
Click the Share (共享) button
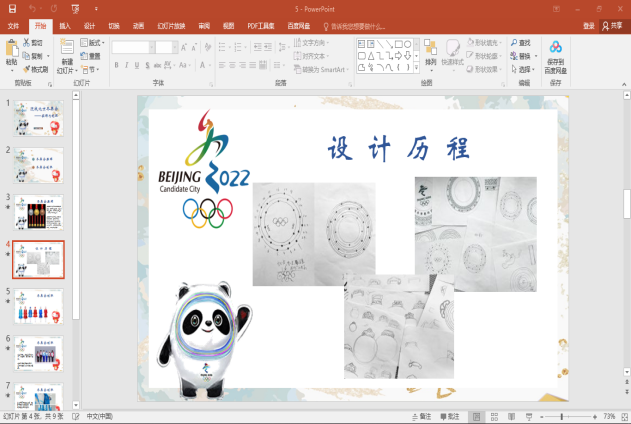(x=612, y=25)
